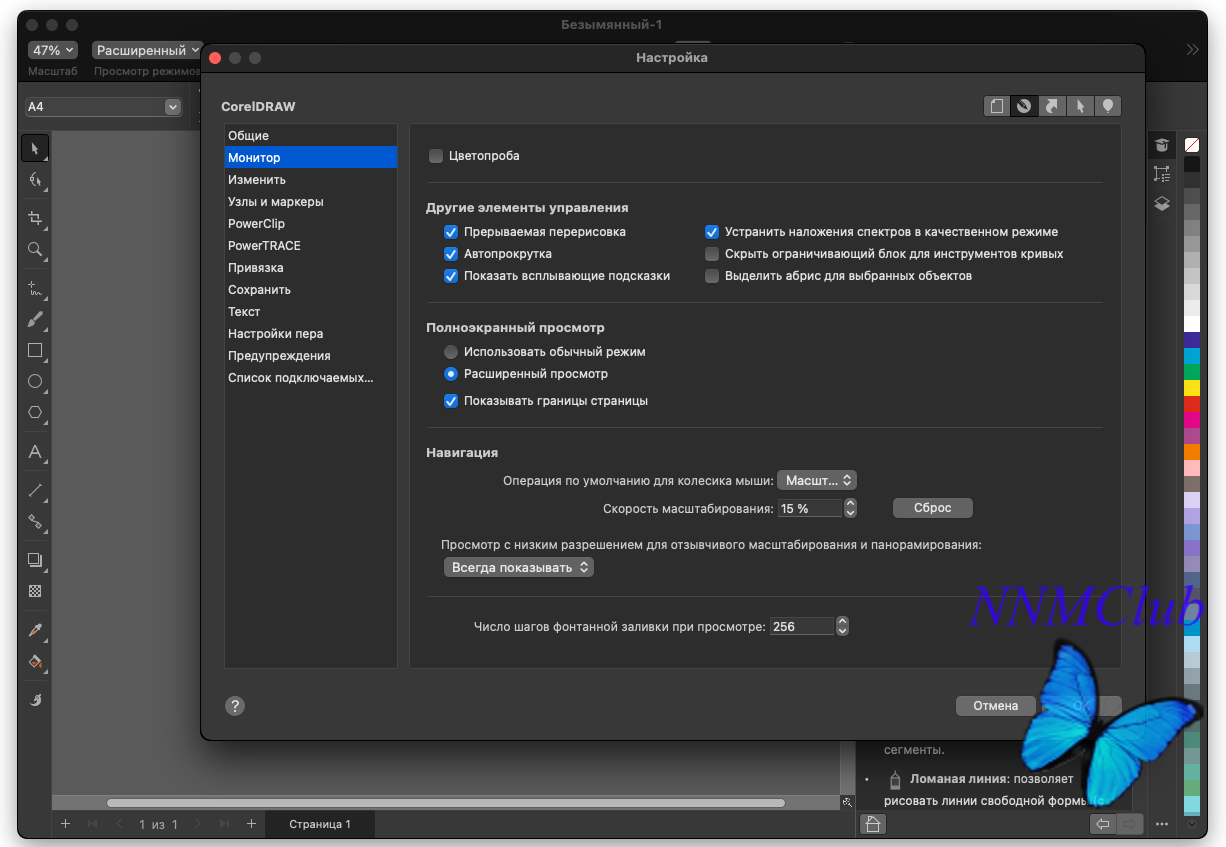Screen dimensions: 1226x847
Task: Select the Zoom magnifier tool in toolbox
Action: click(35, 249)
